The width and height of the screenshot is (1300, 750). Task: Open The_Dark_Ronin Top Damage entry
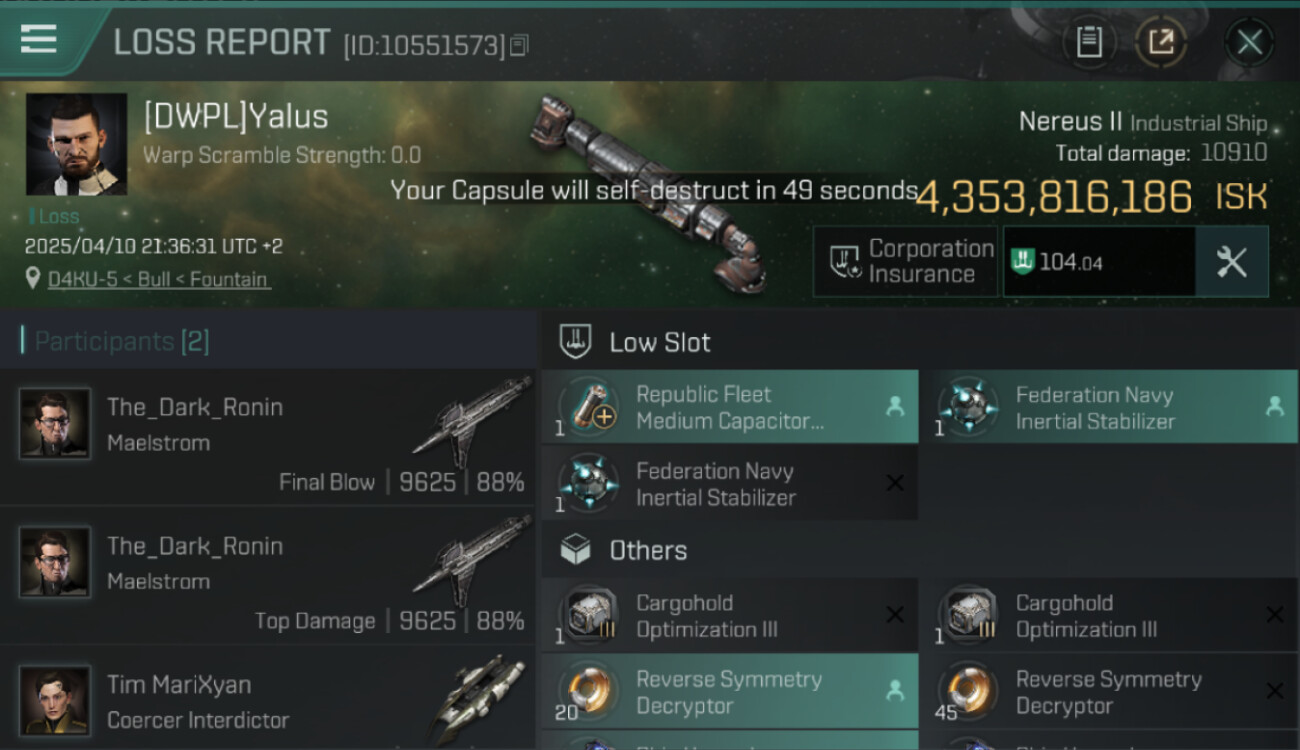tap(270, 577)
